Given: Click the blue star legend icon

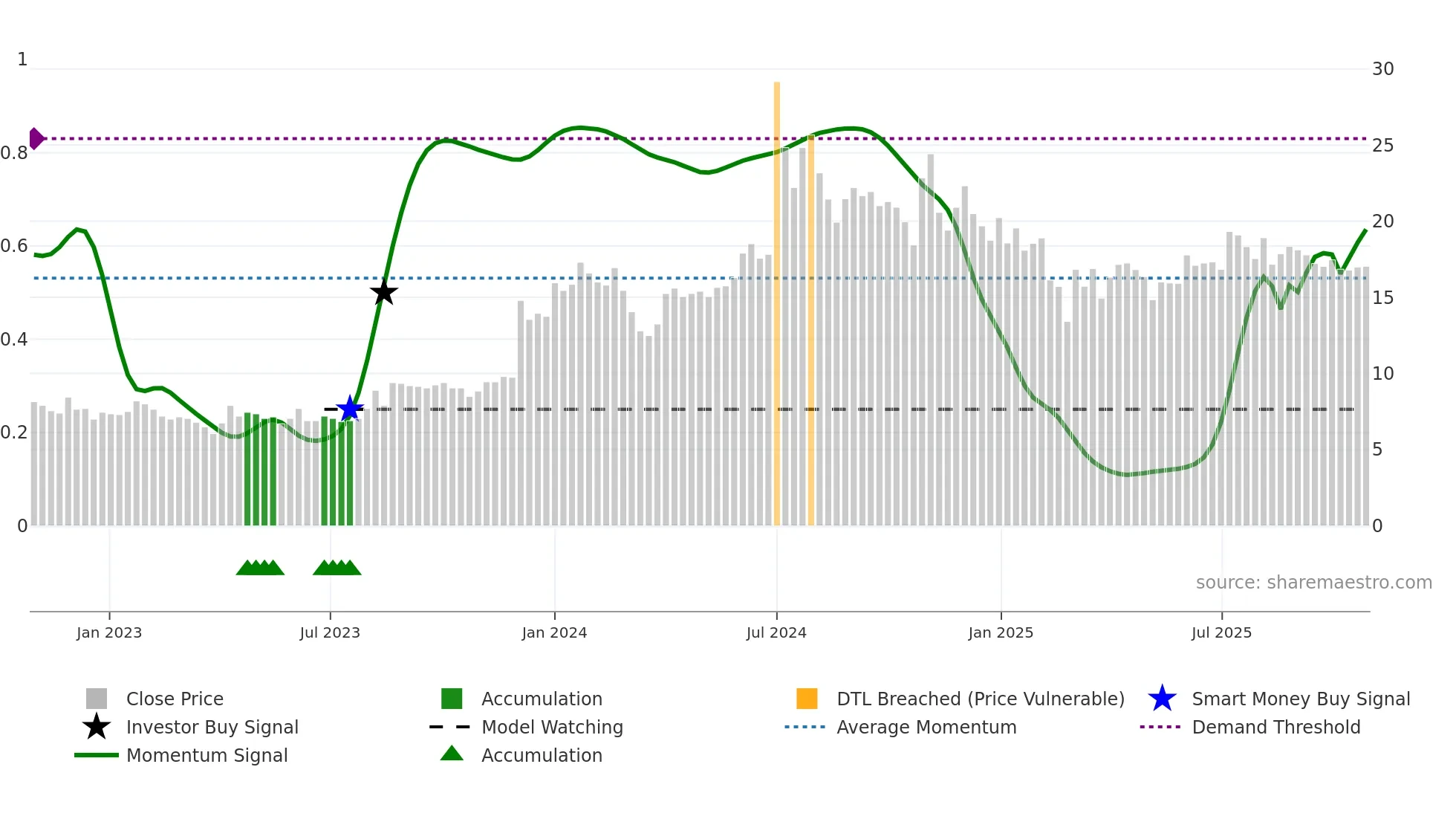Looking at the screenshot, I should (1162, 699).
